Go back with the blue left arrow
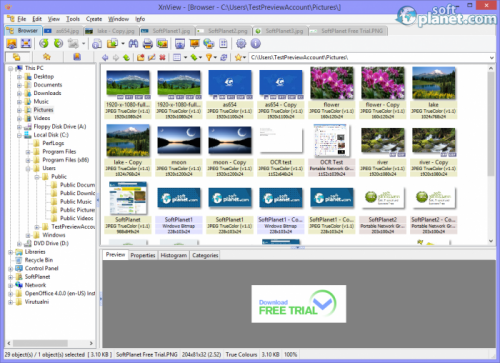Viewport: 500px width, 363px height. pos(105,58)
